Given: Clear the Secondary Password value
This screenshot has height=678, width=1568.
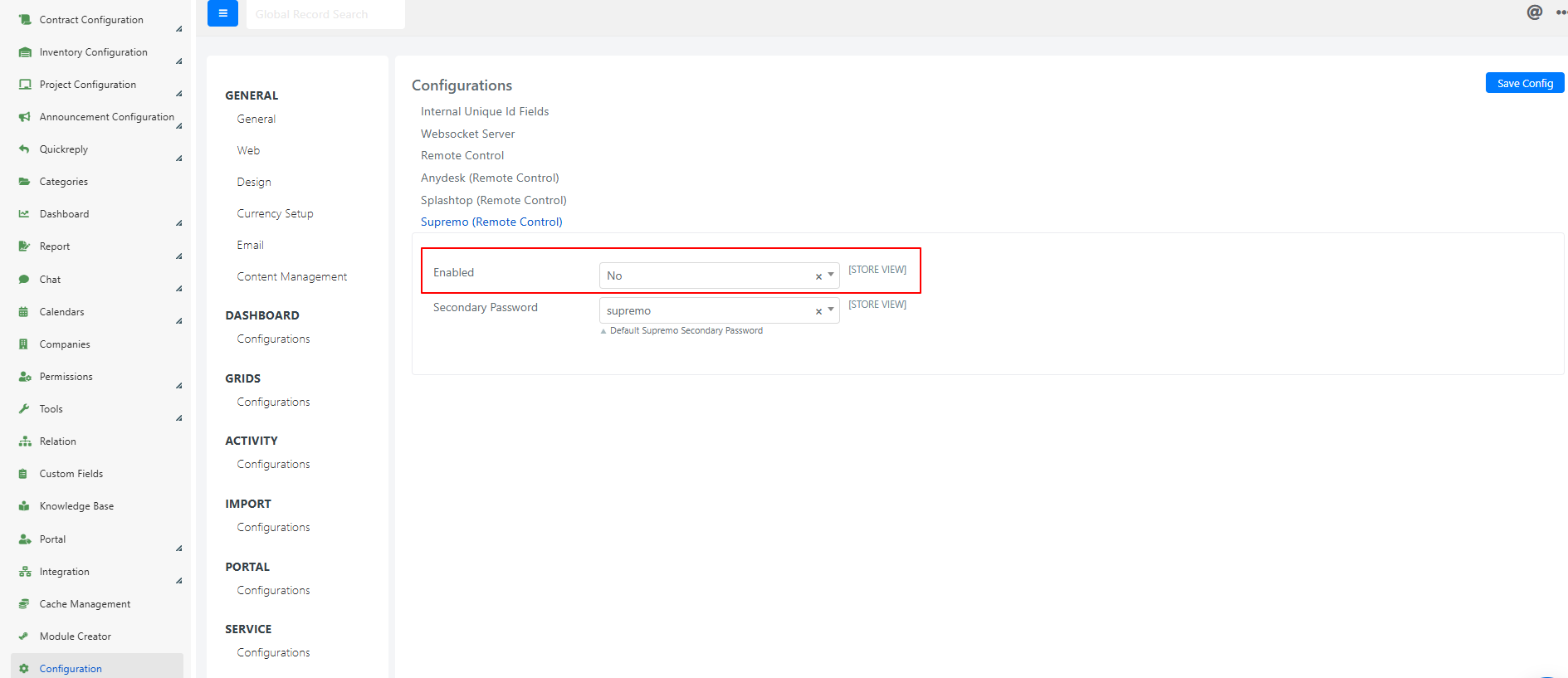Looking at the screenshot, I should tap(818, 311).
